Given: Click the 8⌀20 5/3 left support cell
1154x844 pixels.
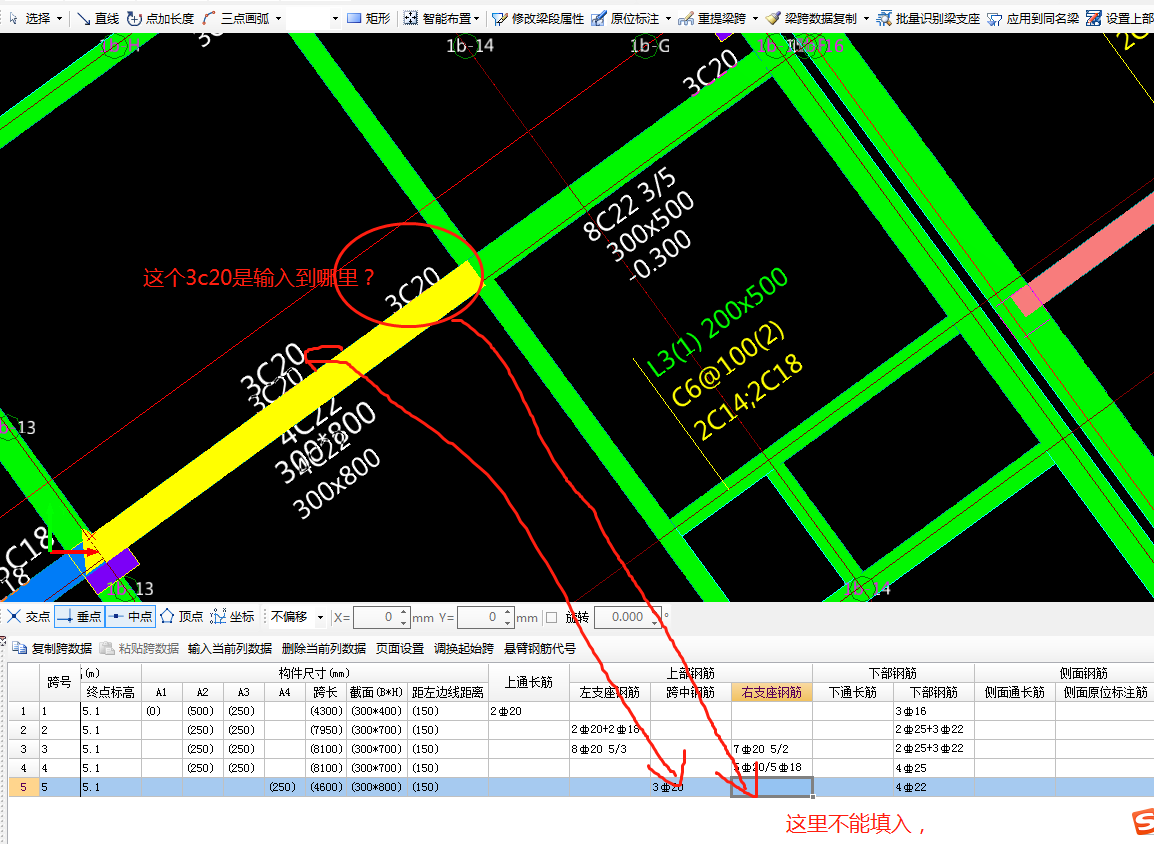Looking at the screenshot, I should [609, 749].
